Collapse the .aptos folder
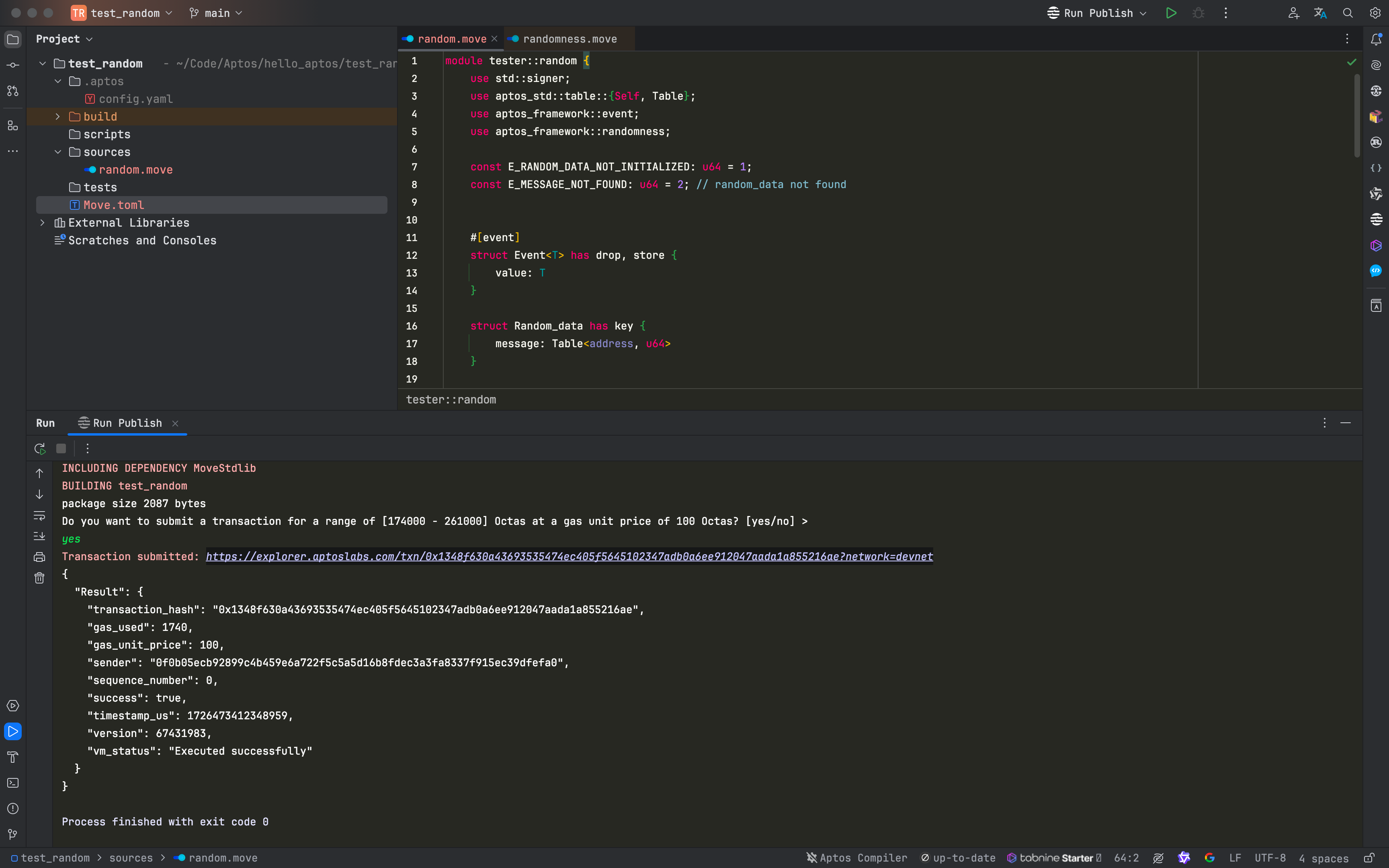The image size is (1389, 868). pyautogui.click(x=58, y=82)
